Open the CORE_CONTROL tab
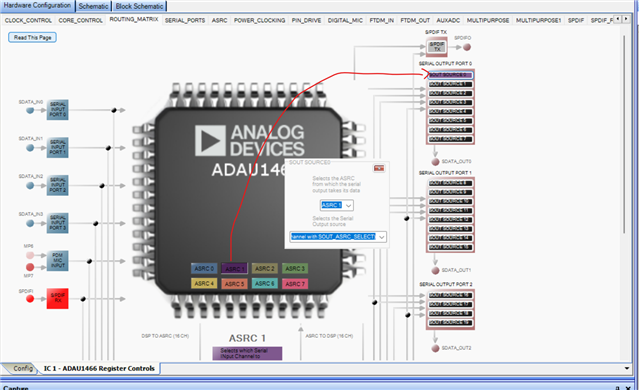Screen dimensions: 639x390 (x=80, y=20)
